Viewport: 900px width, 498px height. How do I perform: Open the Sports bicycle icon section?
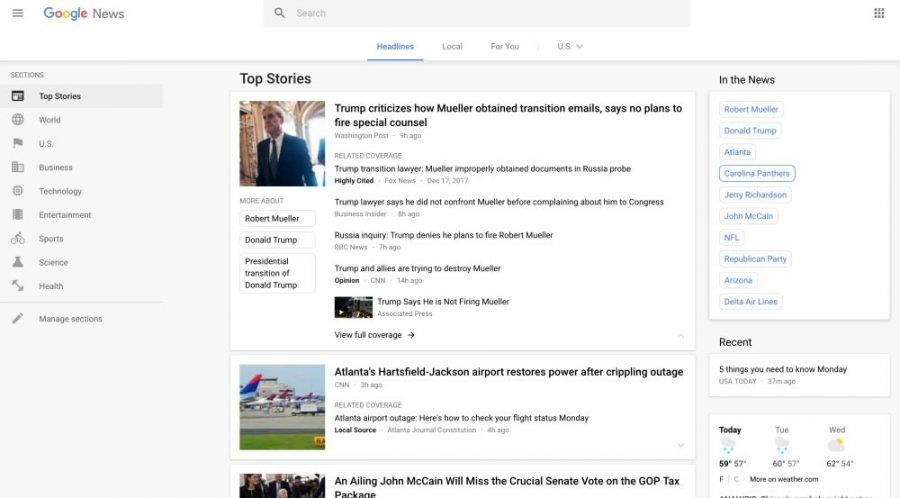coord(17,239)
